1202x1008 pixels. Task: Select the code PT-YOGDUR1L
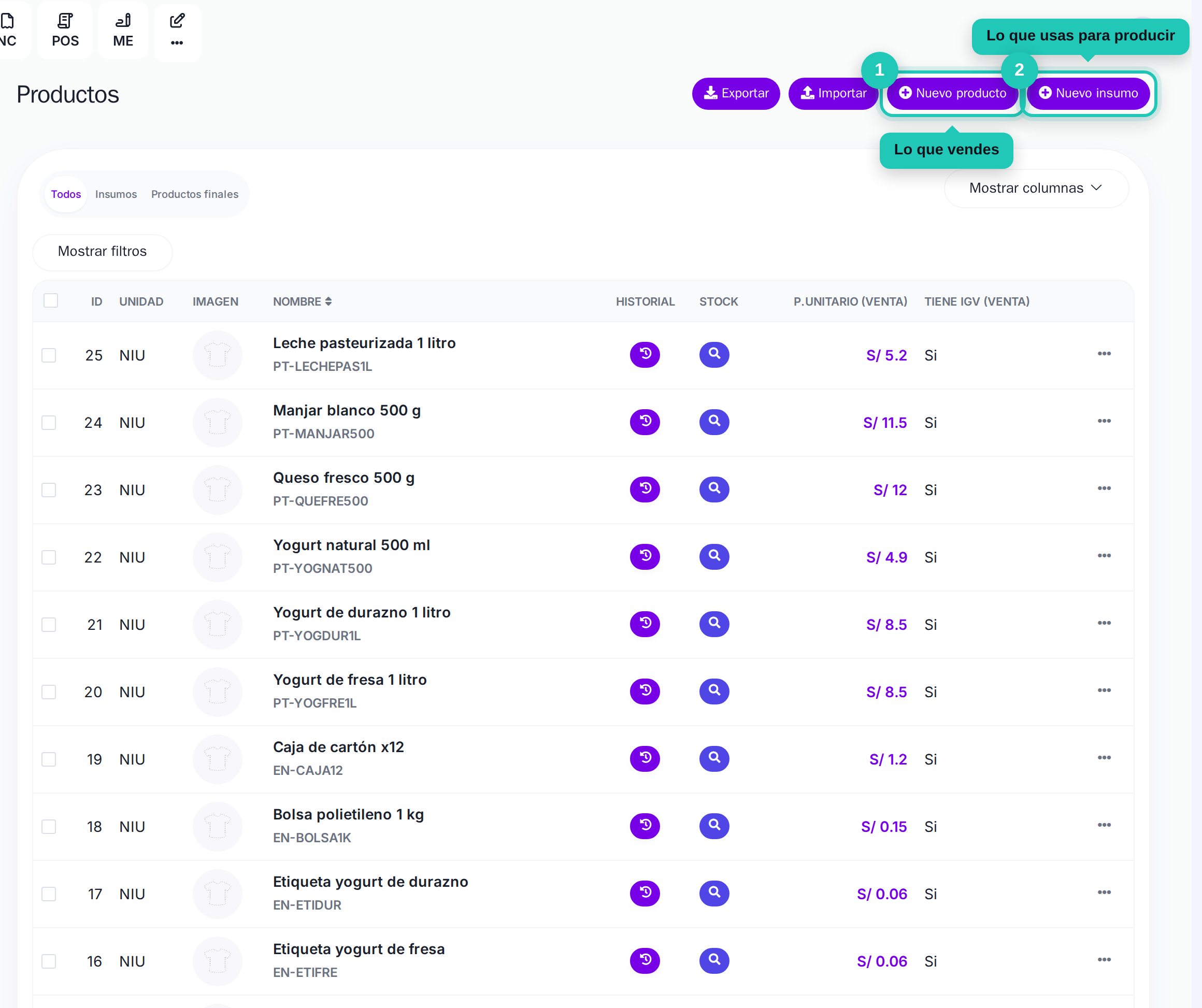pos(317,636)
